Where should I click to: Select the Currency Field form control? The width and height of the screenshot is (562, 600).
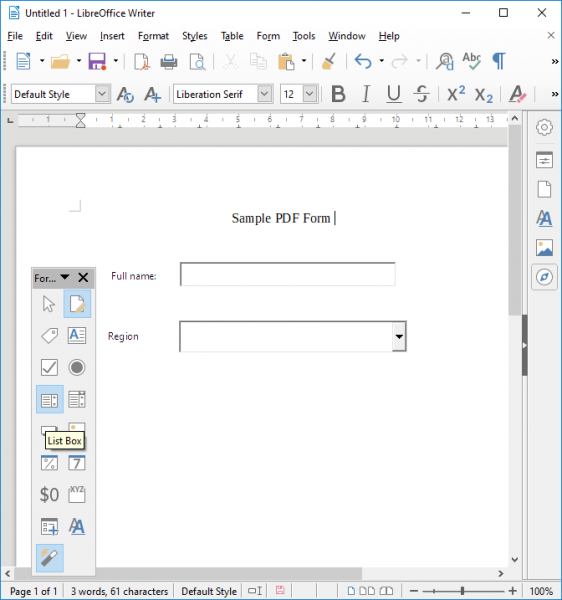49,494
